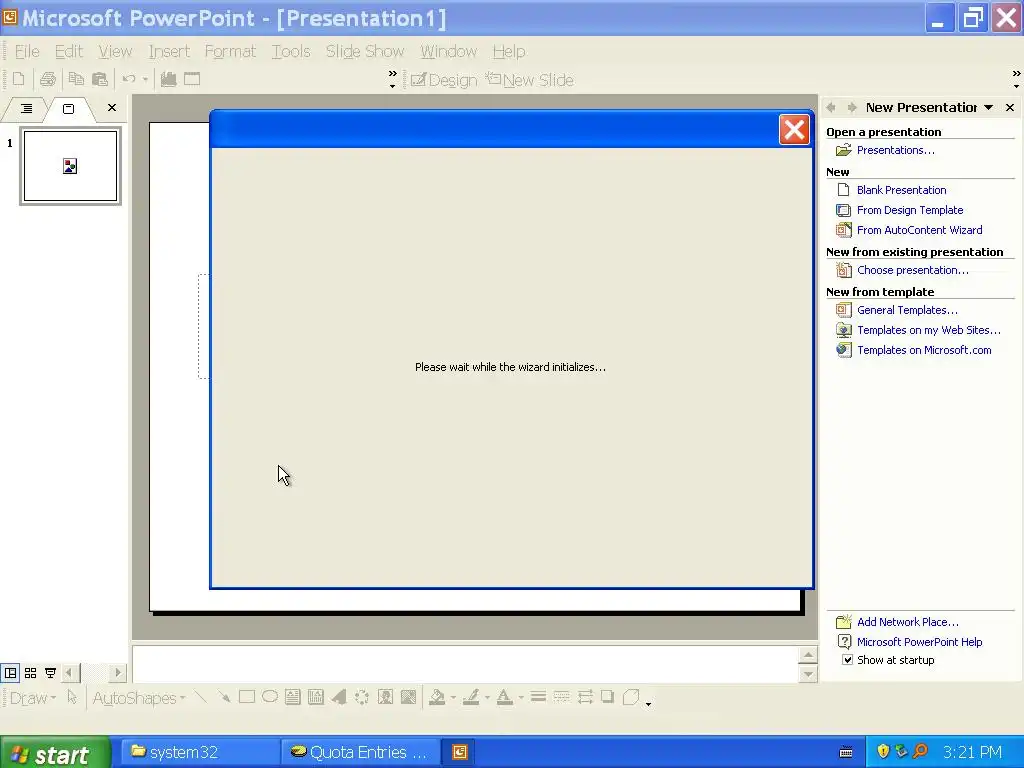Screen dimensions: 1024x768
Task: Start Slide Show from current slide
Action: click(x=50, y=673)
